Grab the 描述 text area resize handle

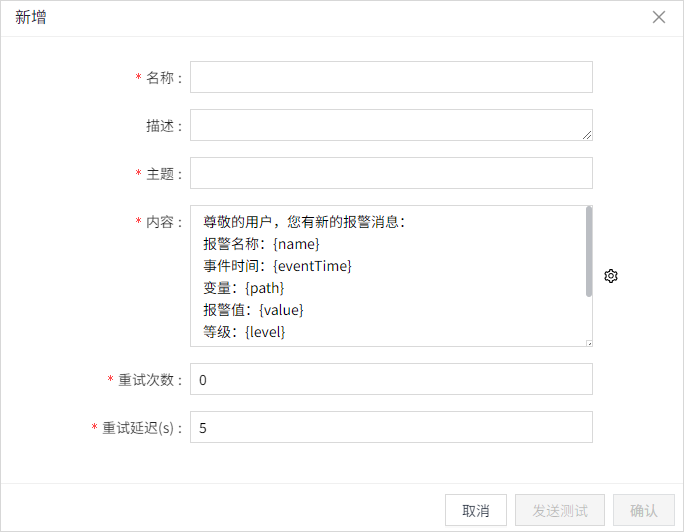coord(587,135)
